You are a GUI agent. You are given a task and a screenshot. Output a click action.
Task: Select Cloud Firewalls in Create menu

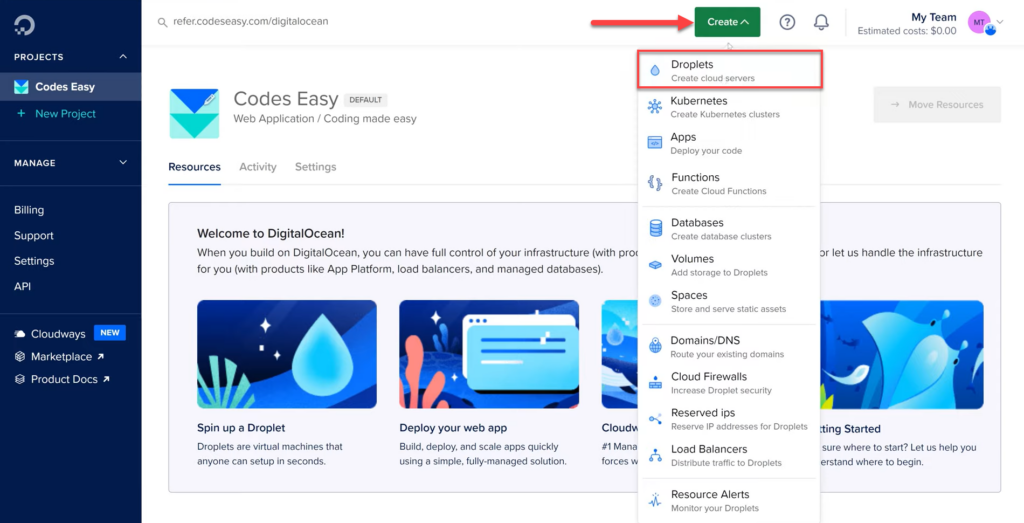coord(729,383)
